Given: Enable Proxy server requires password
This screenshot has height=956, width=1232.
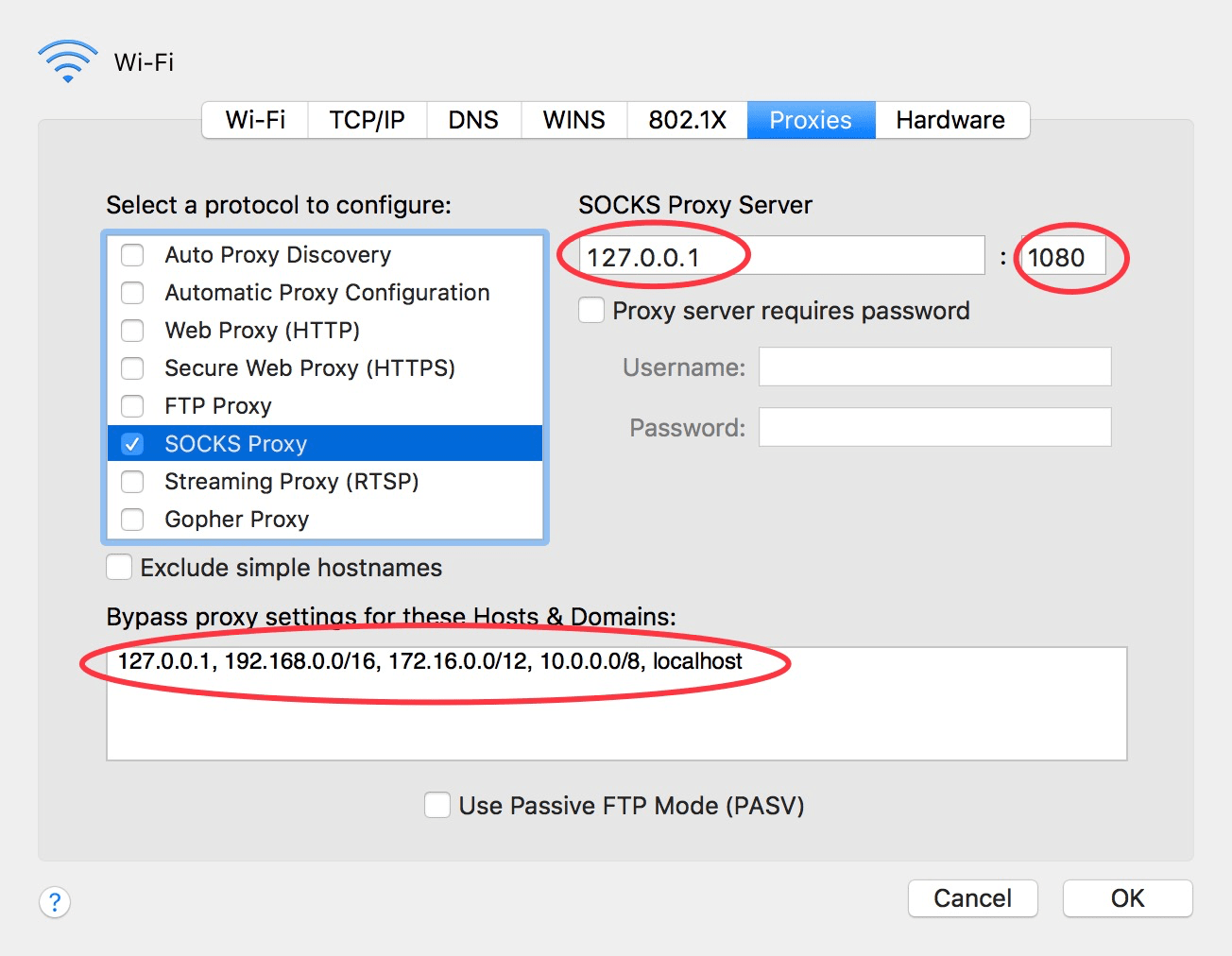Looking at the screenshot, I should pyautogui.click(x=591, y=311).
